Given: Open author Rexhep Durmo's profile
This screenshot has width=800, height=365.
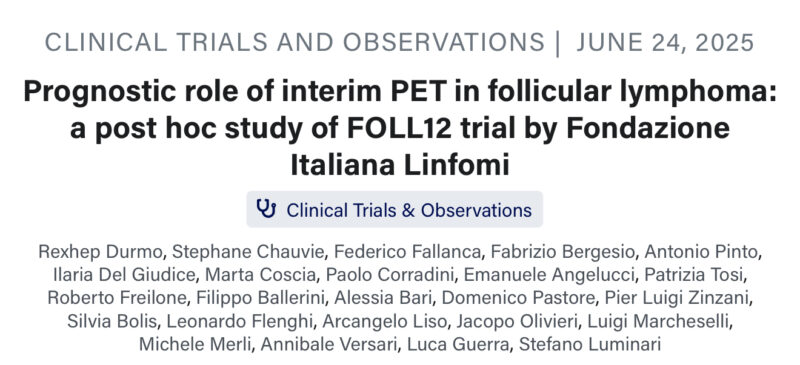Looking at the screenshot, I should point(102,252).
